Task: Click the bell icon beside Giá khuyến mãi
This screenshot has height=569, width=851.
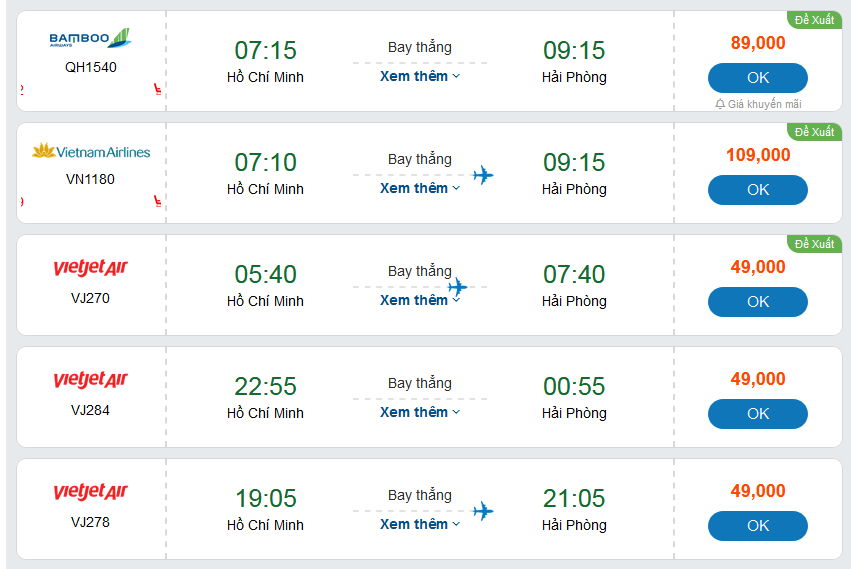Action: tap(720, 104)
